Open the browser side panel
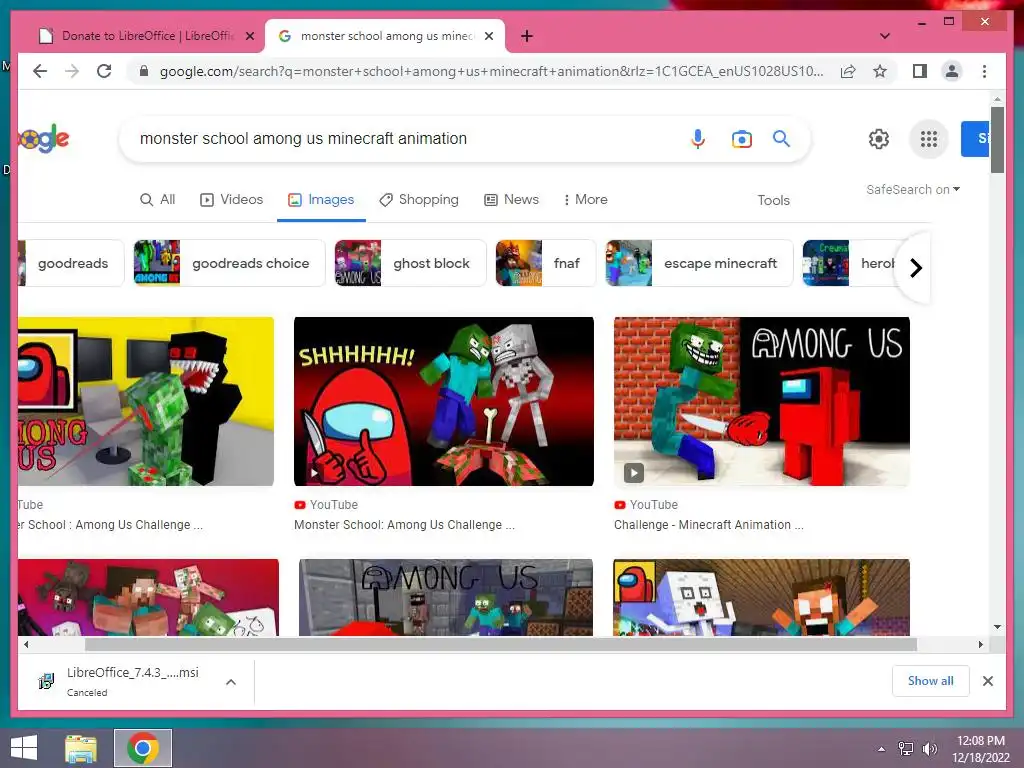 tap(920, 71)
